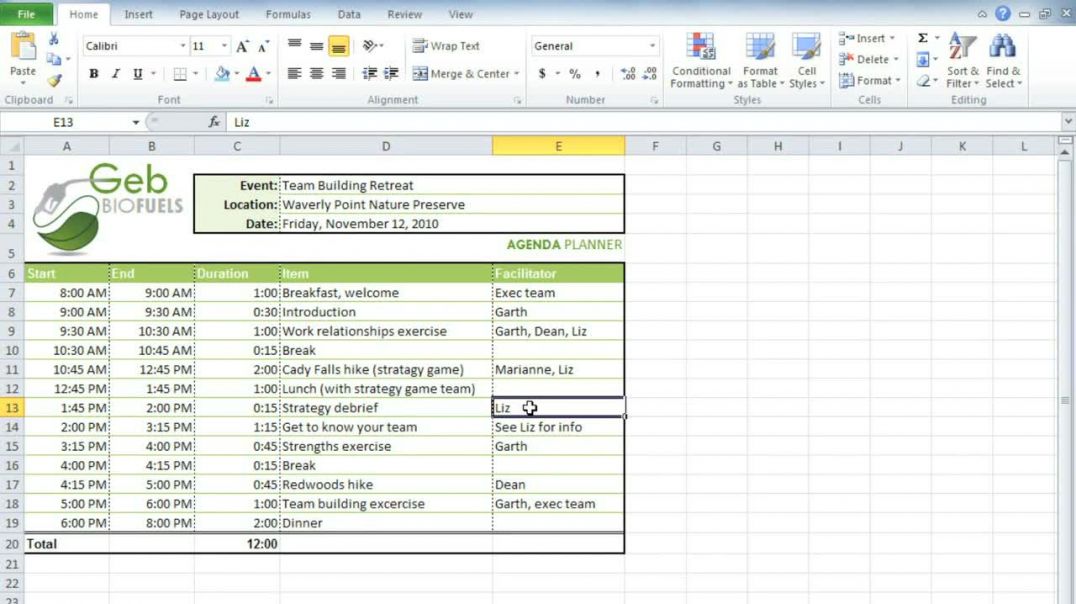
Task: Decrease font size with Shrink Font
Action: (x=264, y=46)
